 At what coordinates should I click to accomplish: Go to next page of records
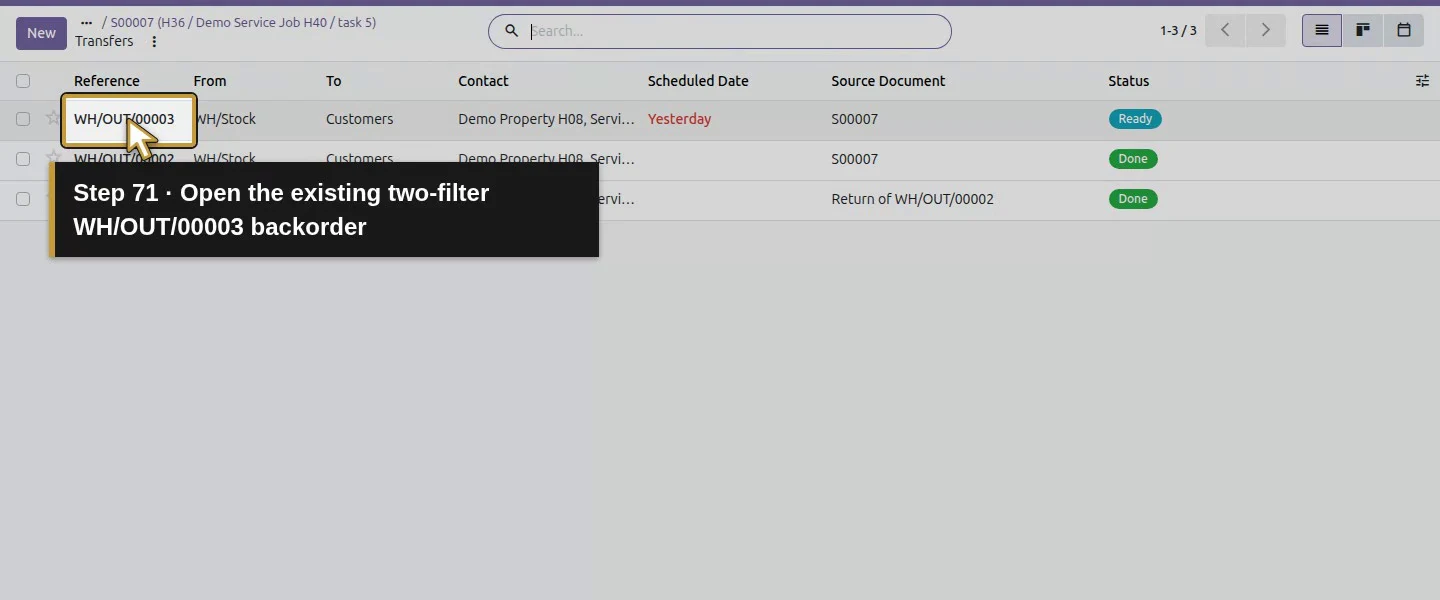1265,30
